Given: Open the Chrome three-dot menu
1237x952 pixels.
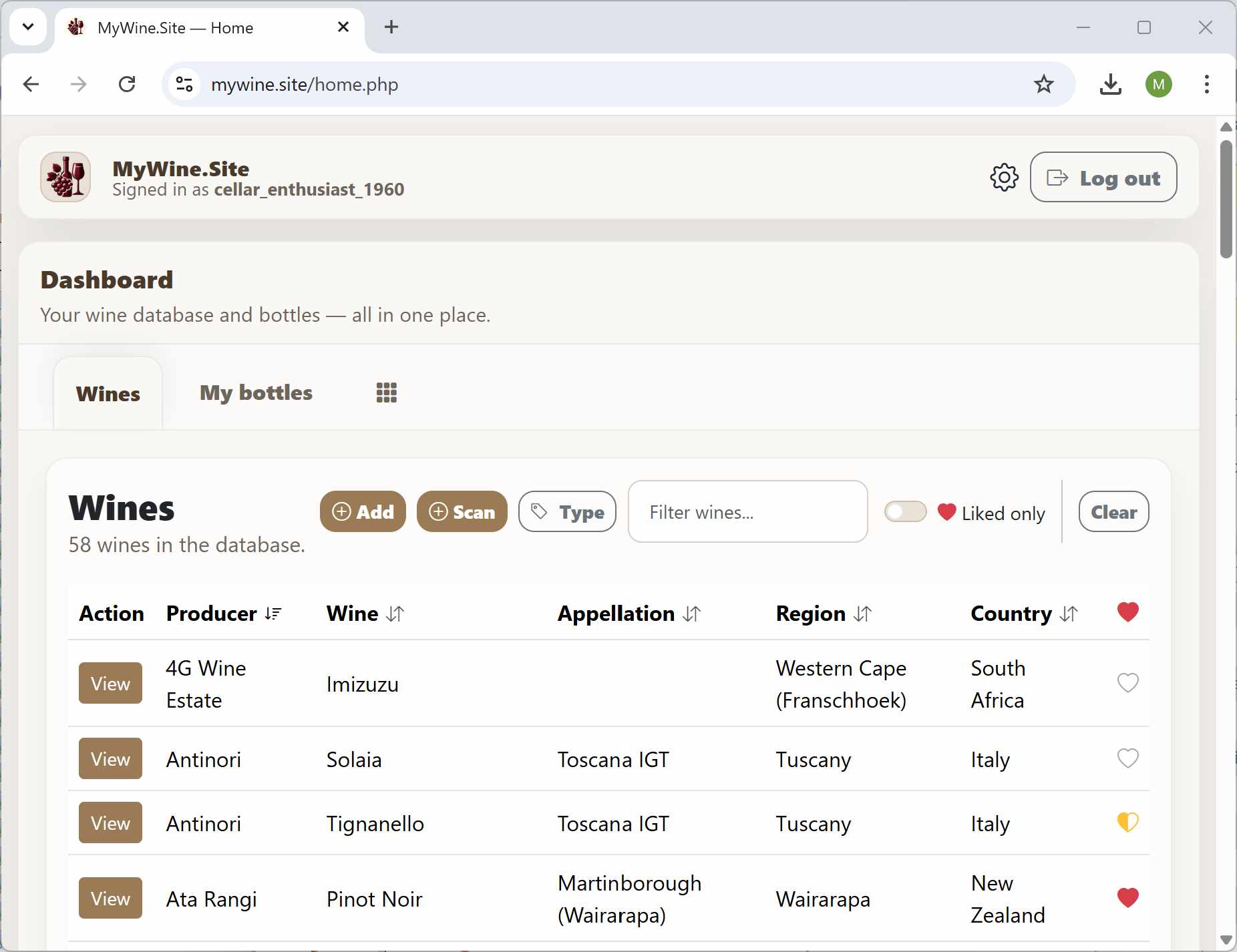Looking at the screenshot, I should click(x=1206, y=84).
